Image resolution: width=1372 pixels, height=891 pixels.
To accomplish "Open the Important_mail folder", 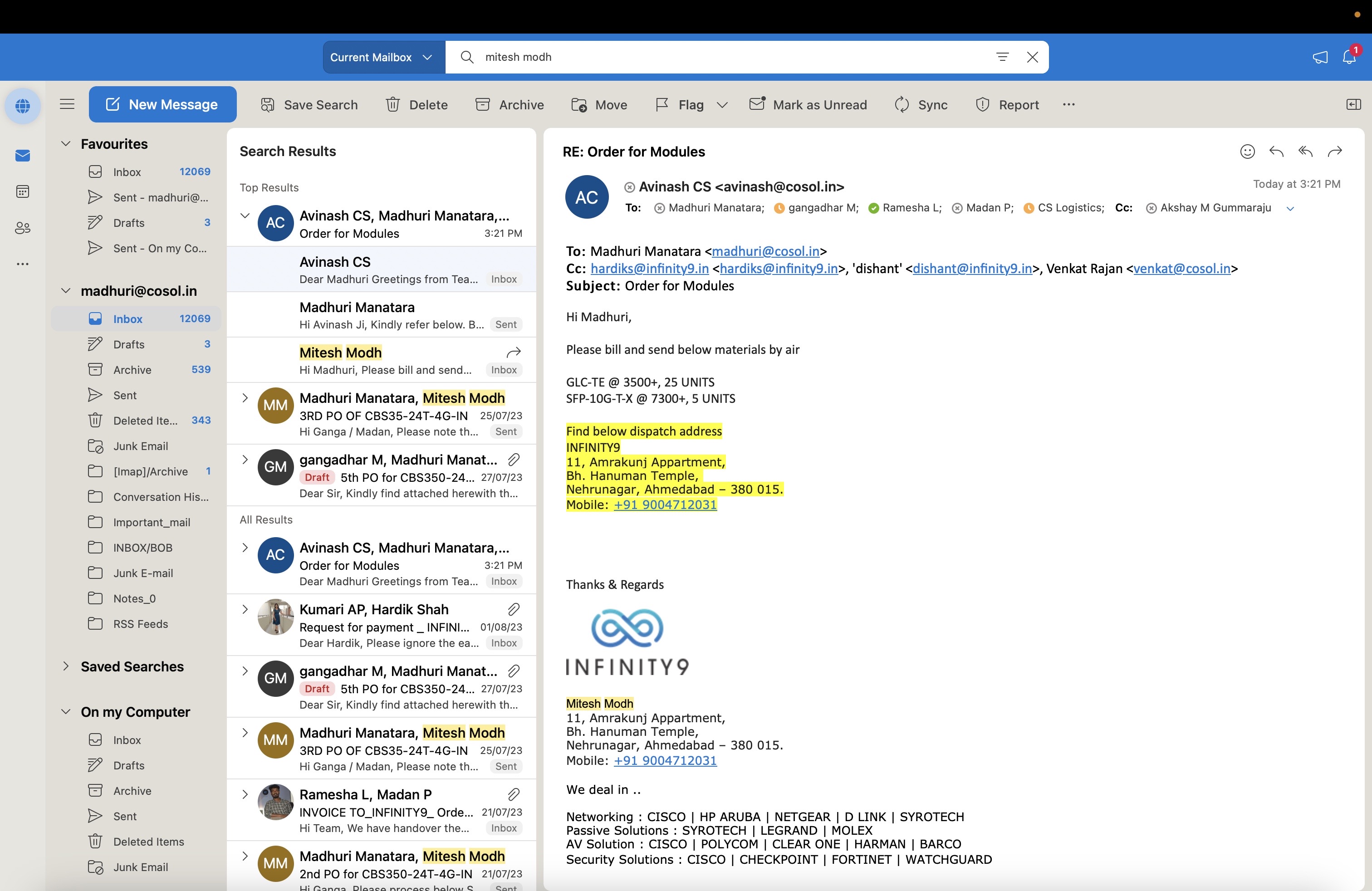I will [152, 522].
